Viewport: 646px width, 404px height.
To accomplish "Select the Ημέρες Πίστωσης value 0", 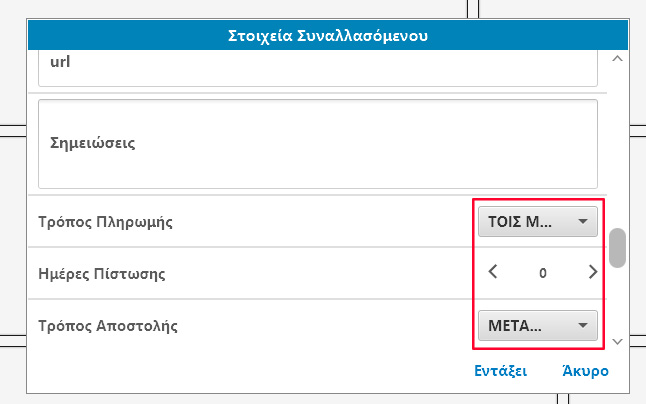I will pyautogui.click(x=543, y=272).
